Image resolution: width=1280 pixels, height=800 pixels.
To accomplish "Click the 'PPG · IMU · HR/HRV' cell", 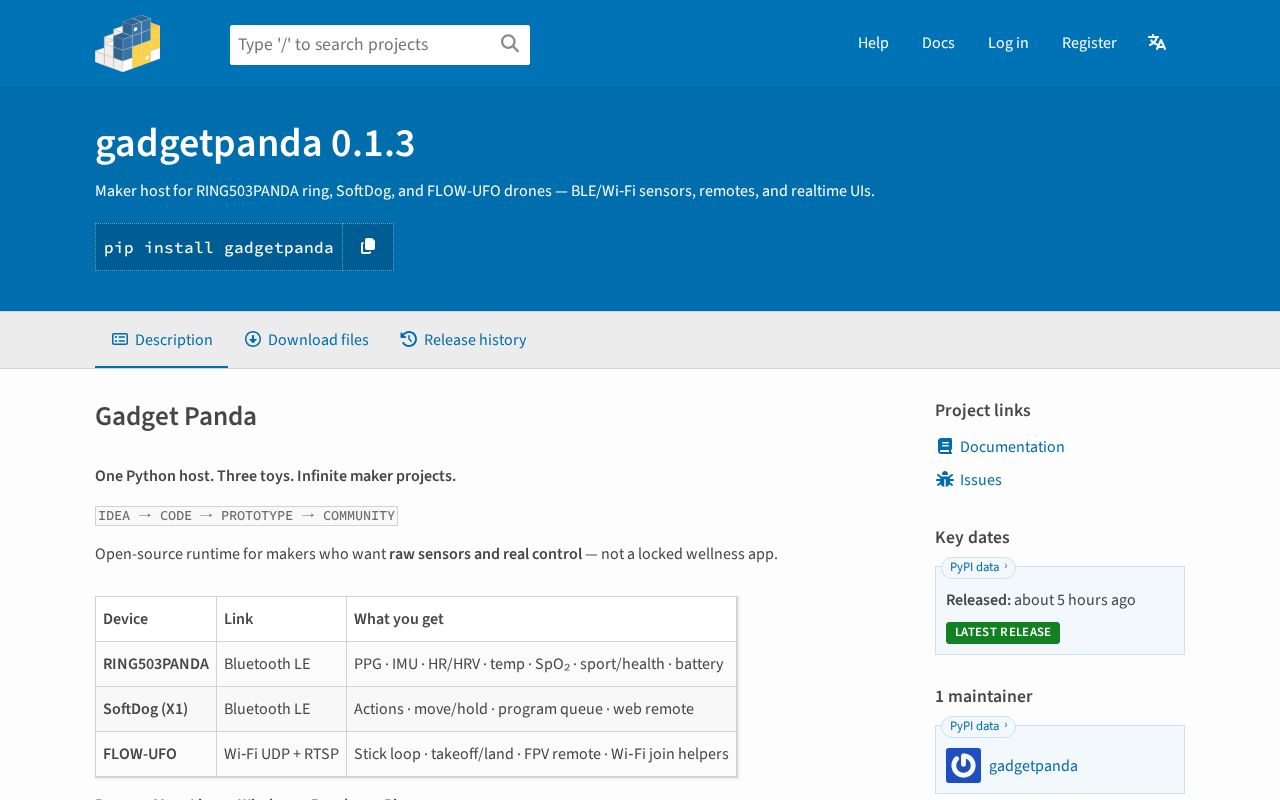I will click(541, 663).
